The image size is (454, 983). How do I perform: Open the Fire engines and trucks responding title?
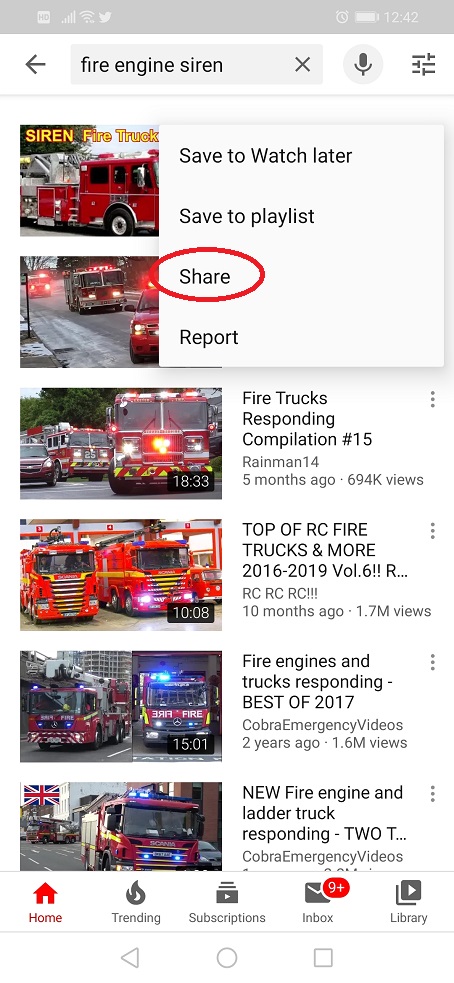[317, 681]
